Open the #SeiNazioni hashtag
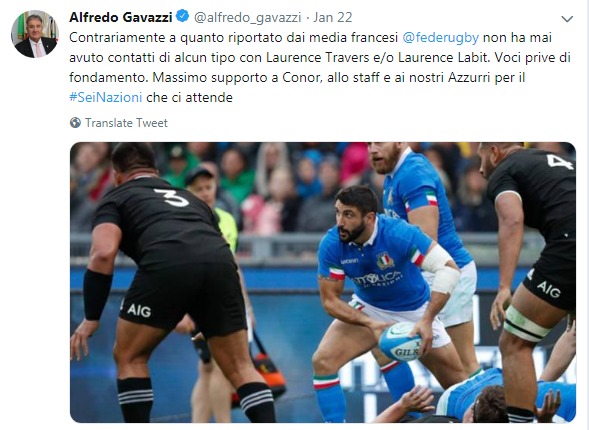The image size is (589, 430). [106, 98]
